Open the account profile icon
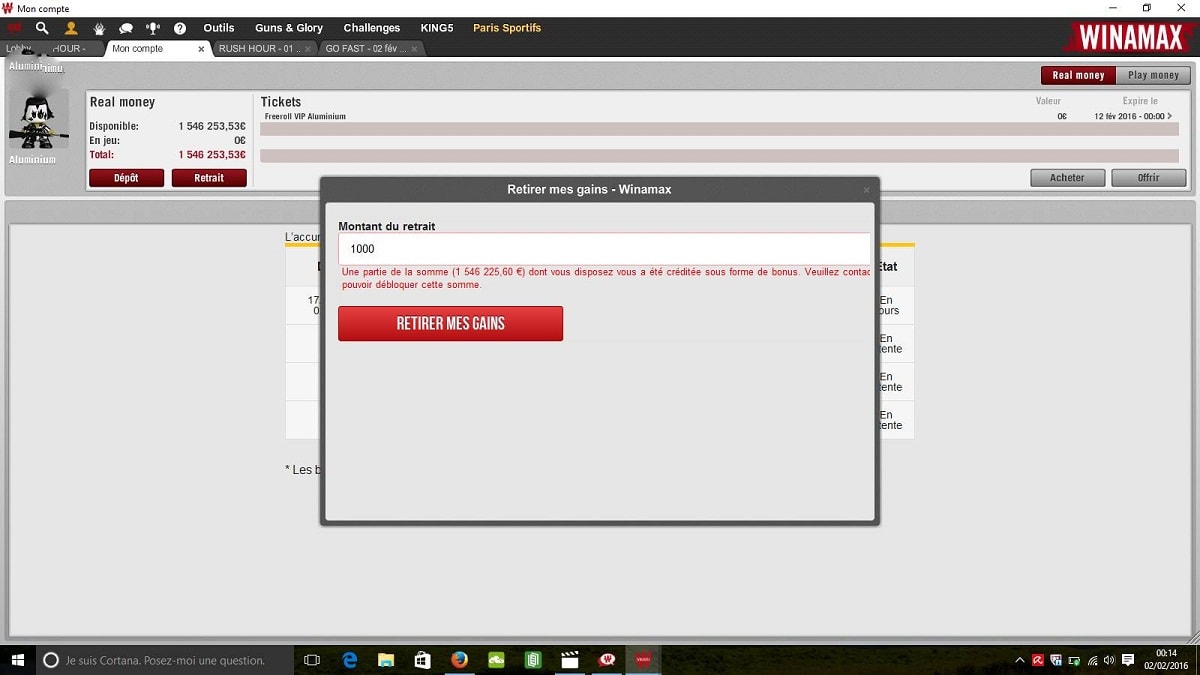 [x=71, y=28]
